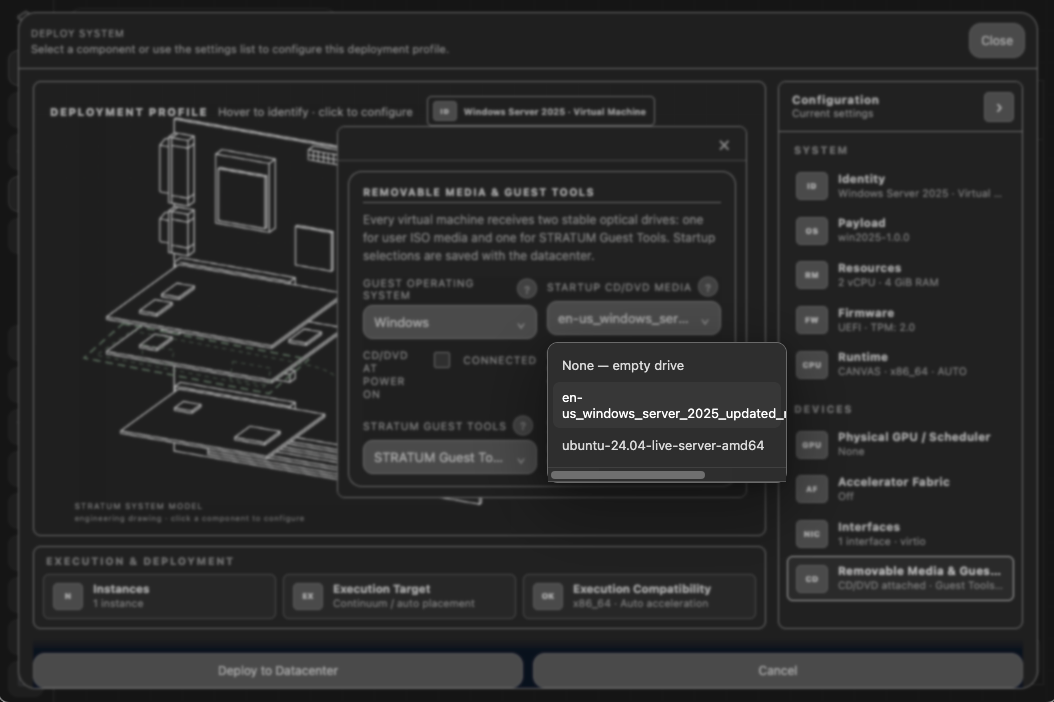Click the Instances N icon
Viewport: 1054px width, 702px height.
point(68,596)
